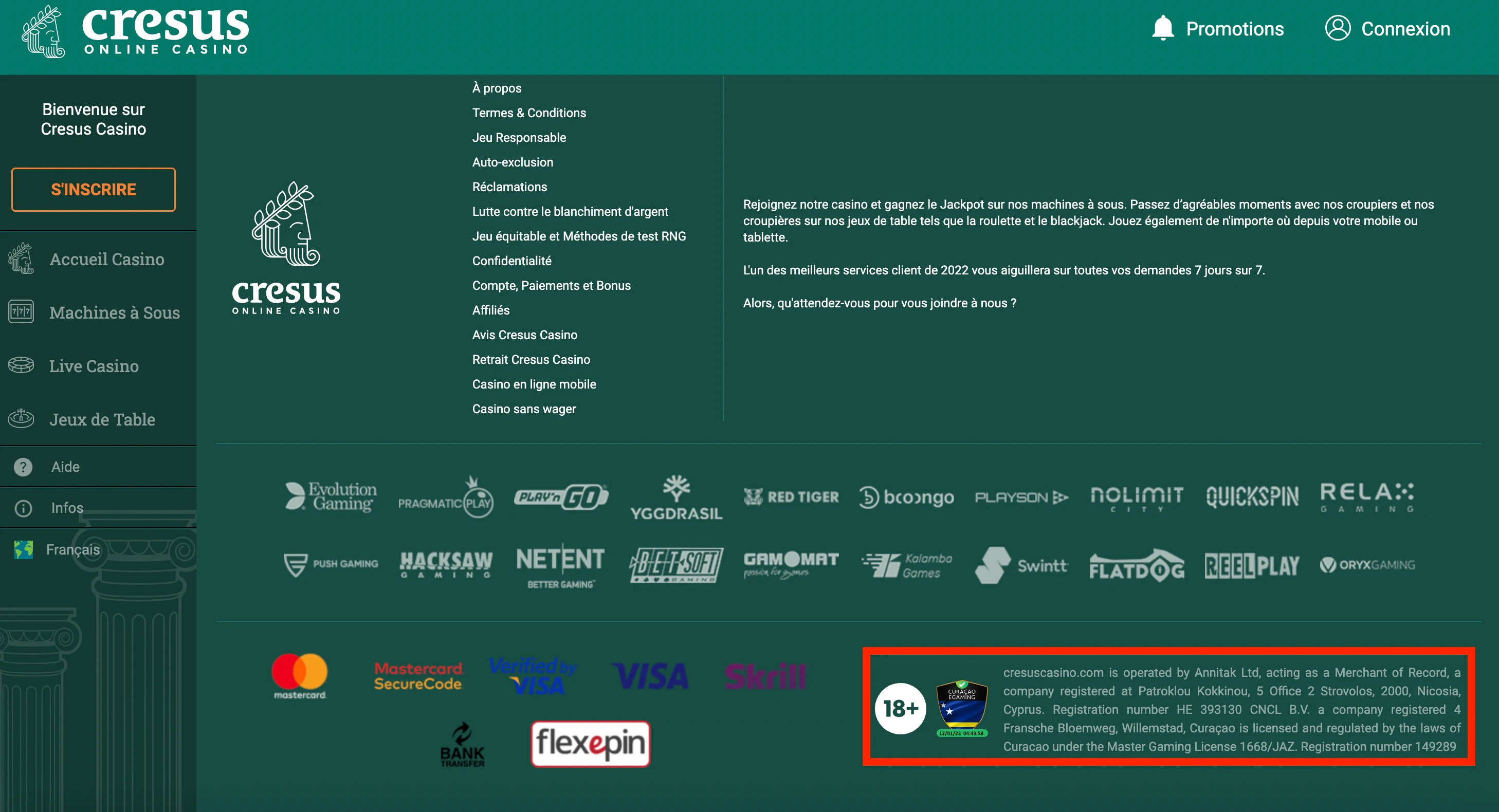Viewport: 1499px width, 812px height.
Task: Click the Verified by VISA logo
Action: pyautogui.click(x=533, y=676)
